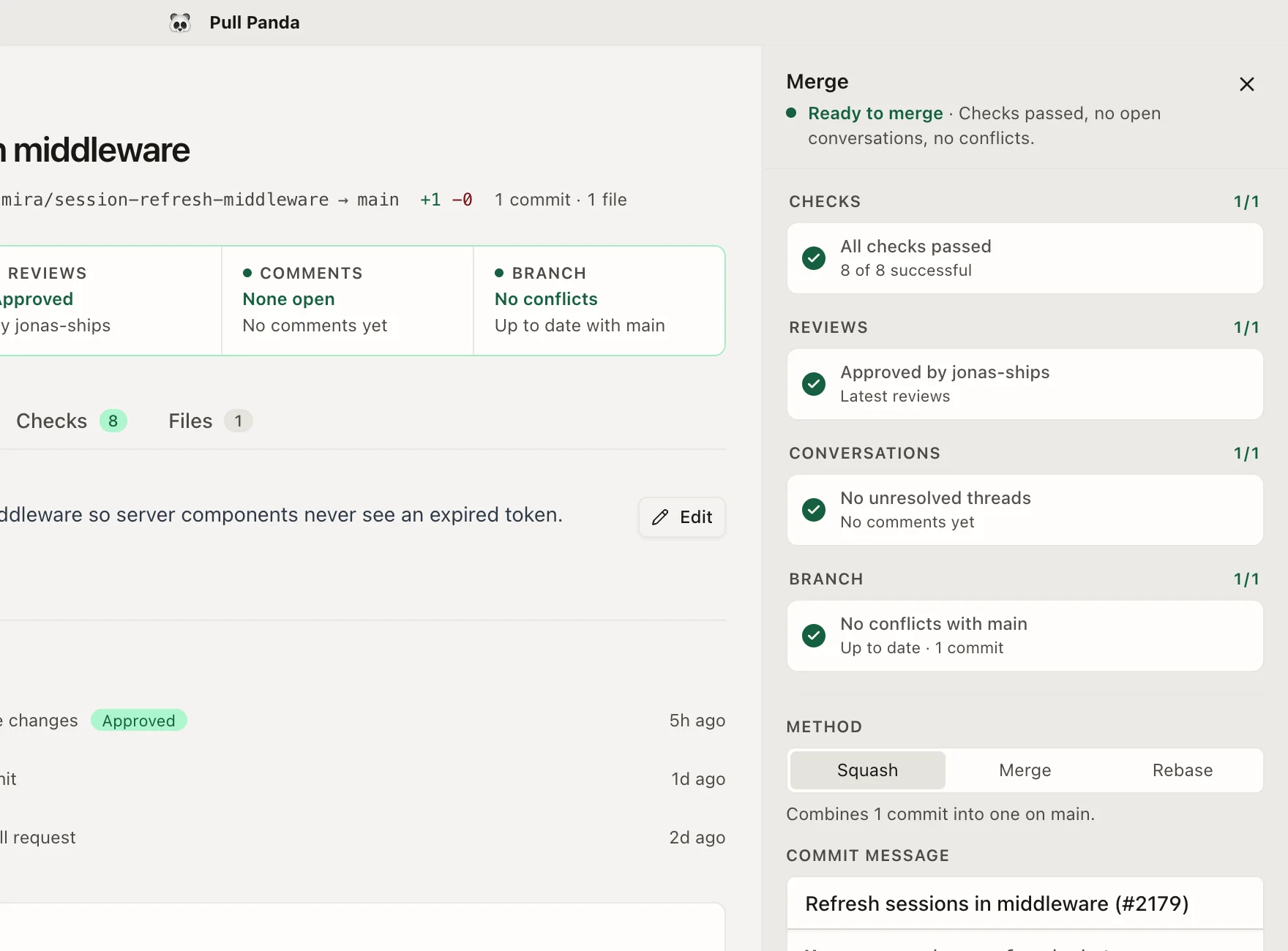Click the CONVERSATIONS section 1/1 count
This screenshot has height=951, width=1288.
[x=1246, y=454]
